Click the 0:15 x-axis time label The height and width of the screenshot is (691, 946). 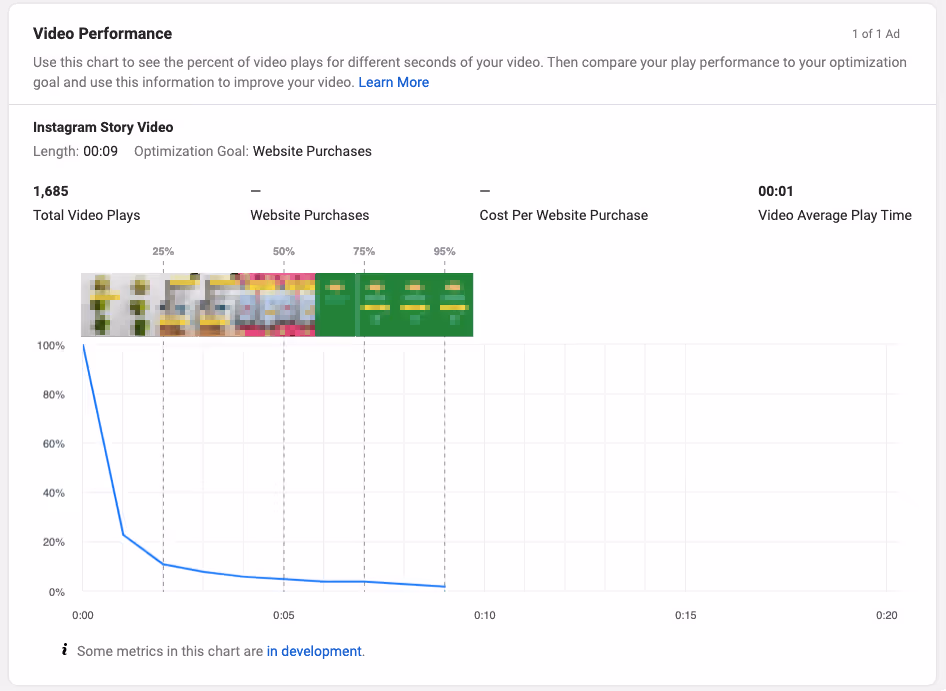click(x=685, y=616)
